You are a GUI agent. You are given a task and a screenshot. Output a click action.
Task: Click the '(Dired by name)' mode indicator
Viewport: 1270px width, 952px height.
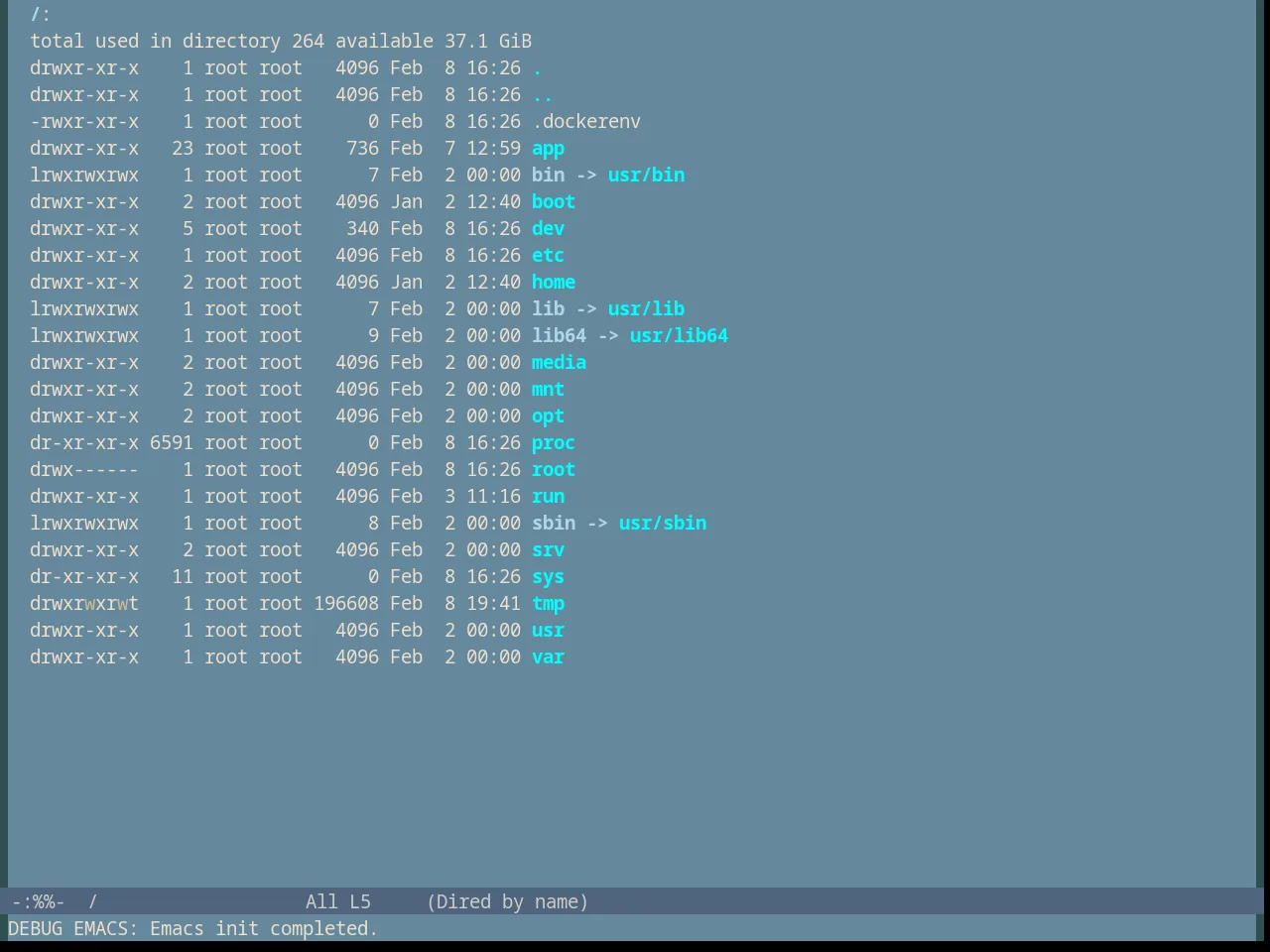click(507, 902)
